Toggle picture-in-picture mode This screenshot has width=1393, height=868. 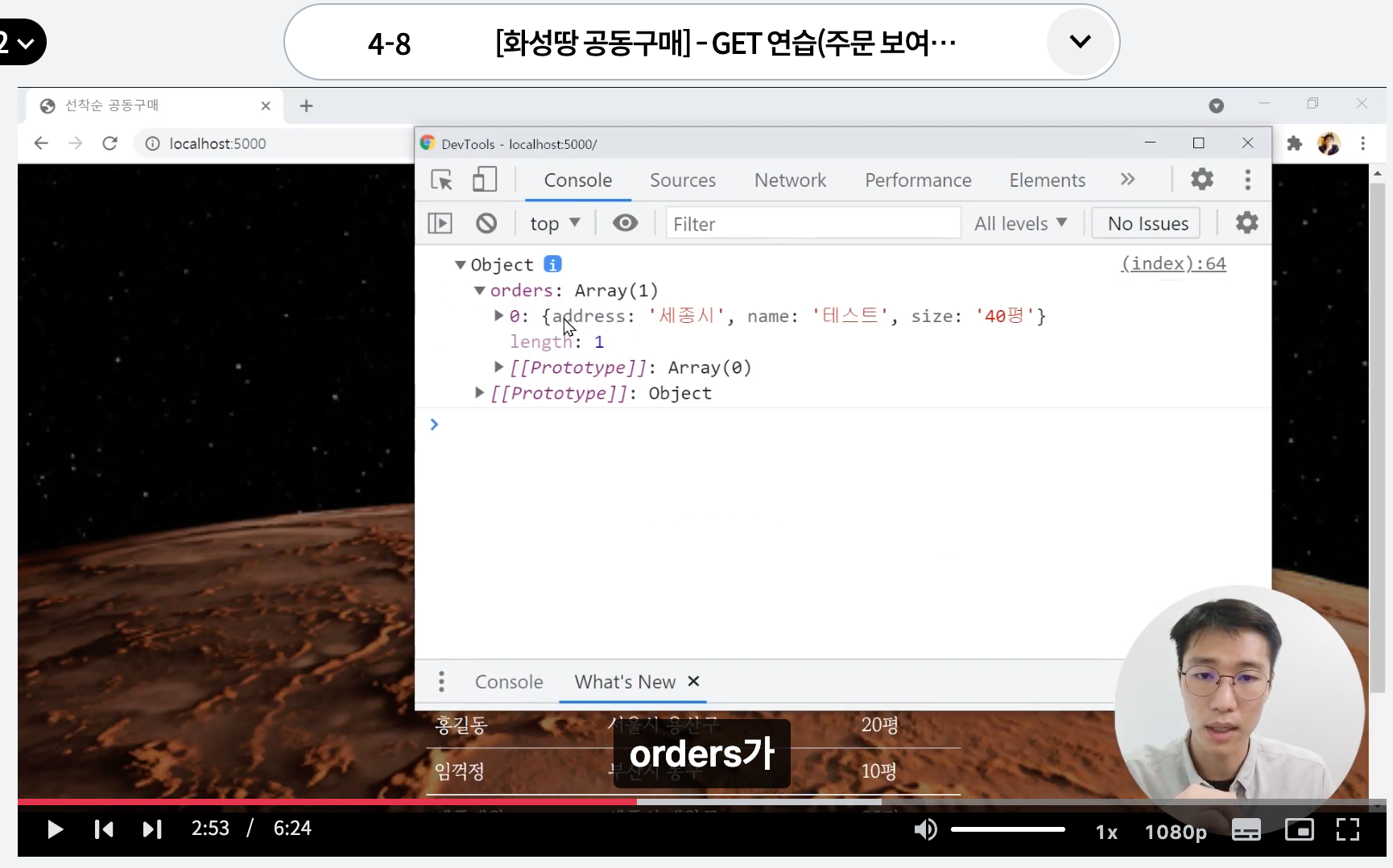(x=1299, y=829)
